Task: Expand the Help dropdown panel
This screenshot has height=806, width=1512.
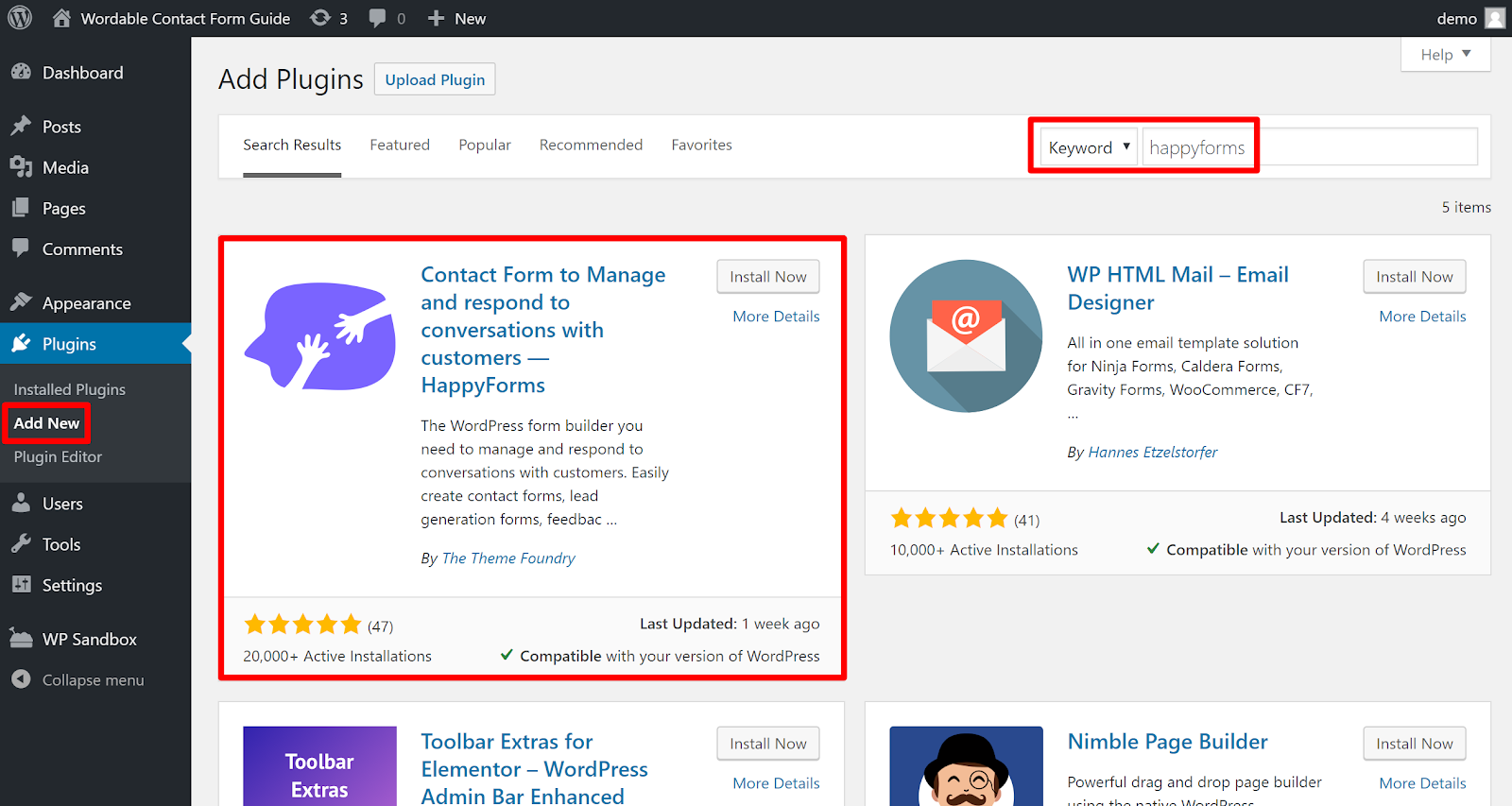Action: [x=1446, y=55]
